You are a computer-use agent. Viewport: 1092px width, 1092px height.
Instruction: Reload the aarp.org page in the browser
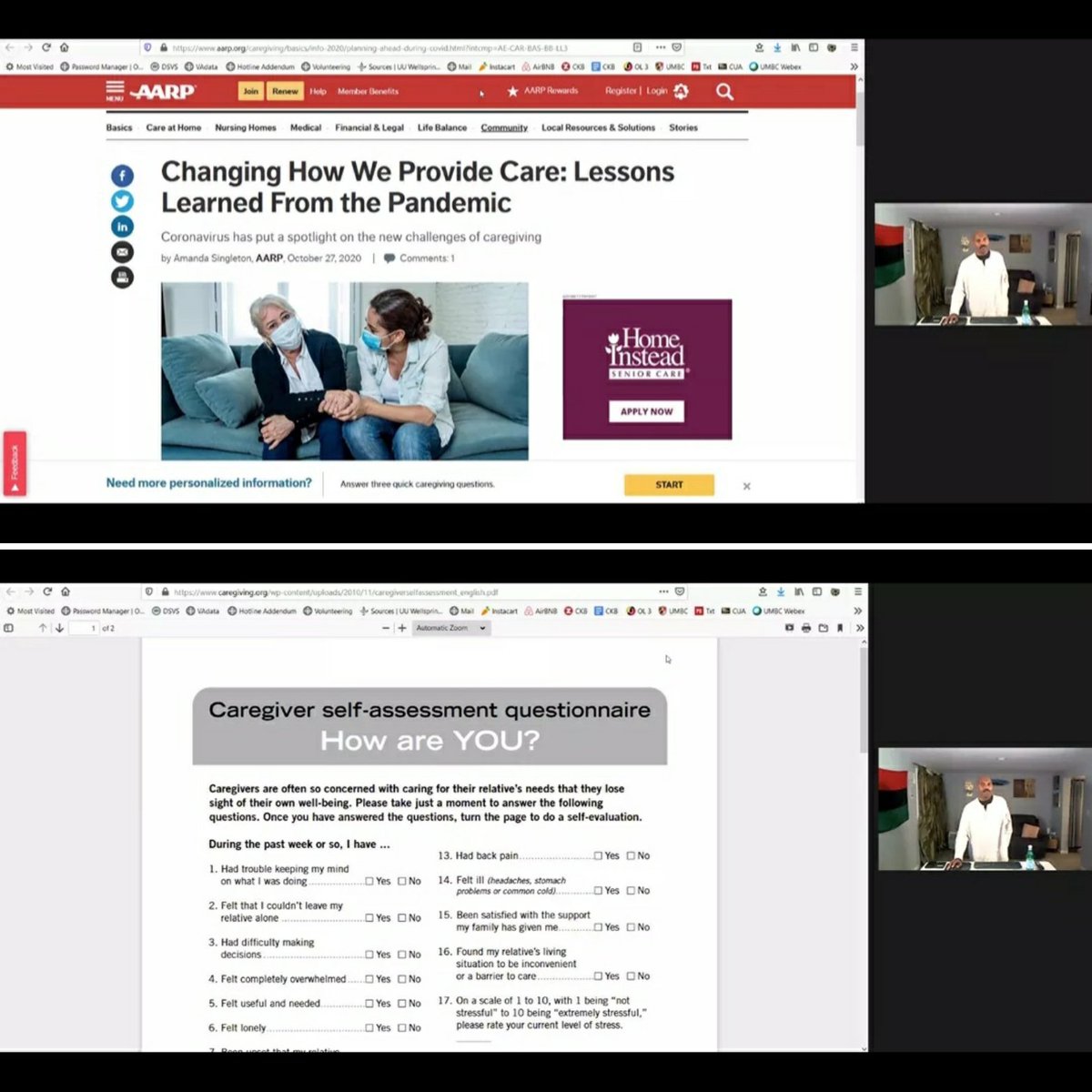point(46,47)
